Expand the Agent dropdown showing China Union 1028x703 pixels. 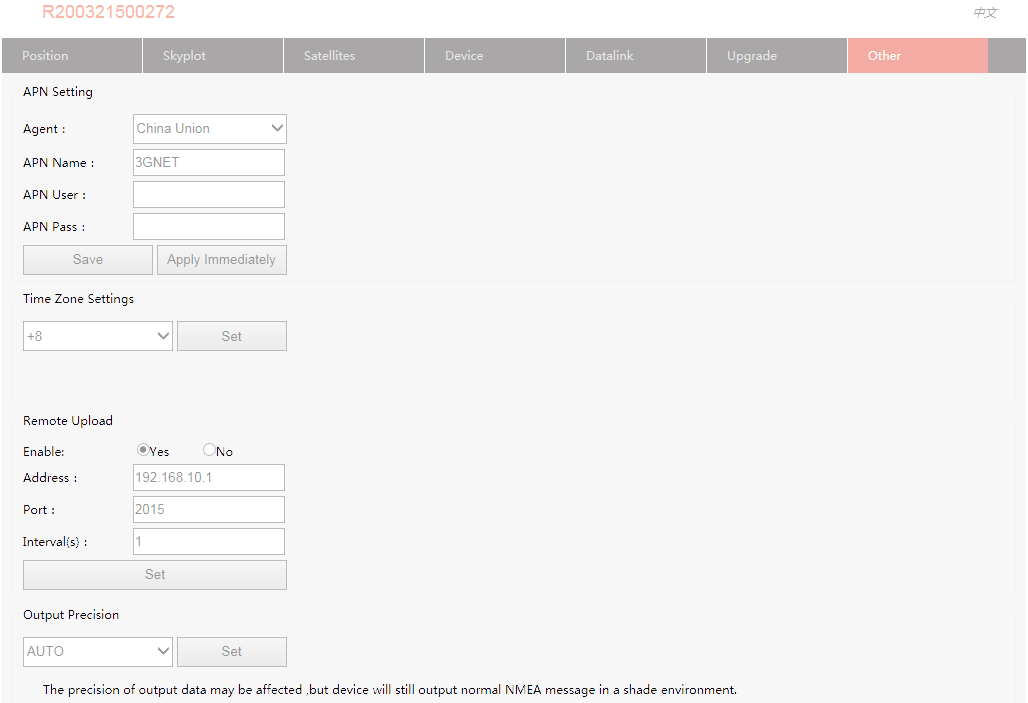click(210, 129)
